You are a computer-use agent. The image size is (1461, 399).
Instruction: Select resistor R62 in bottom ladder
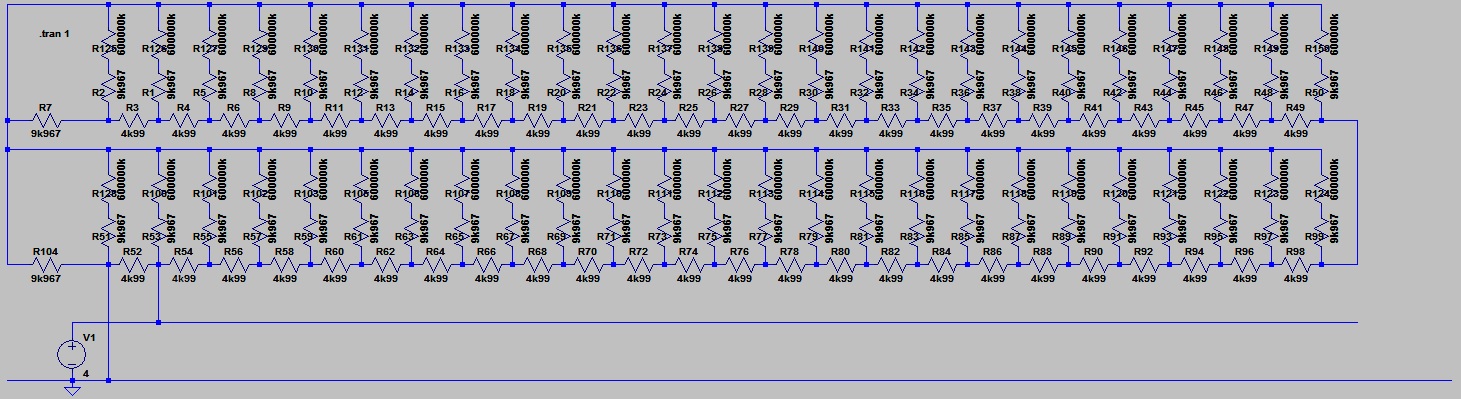tap(386, 266)
